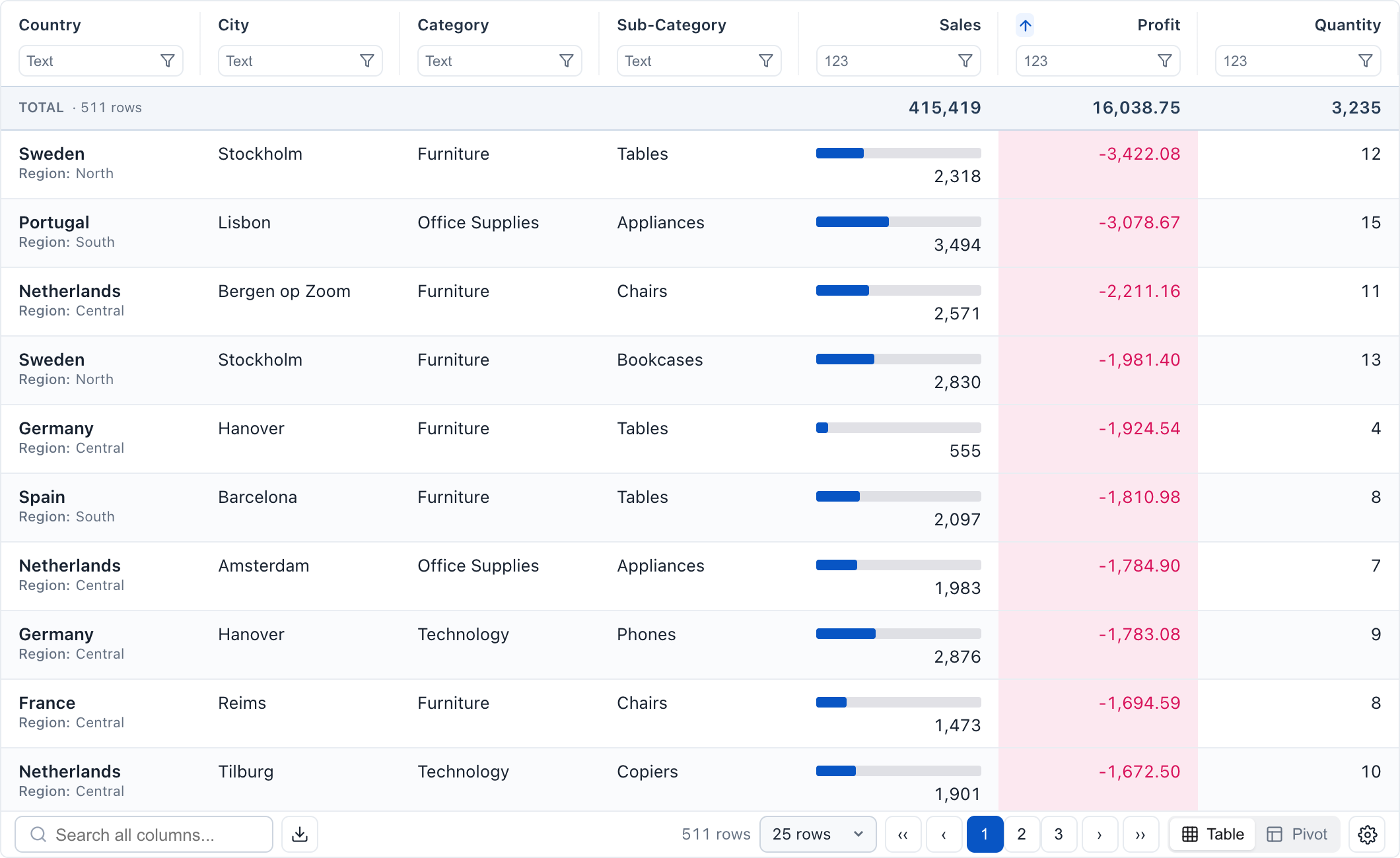Focus the City text filter input

[300, 61]
